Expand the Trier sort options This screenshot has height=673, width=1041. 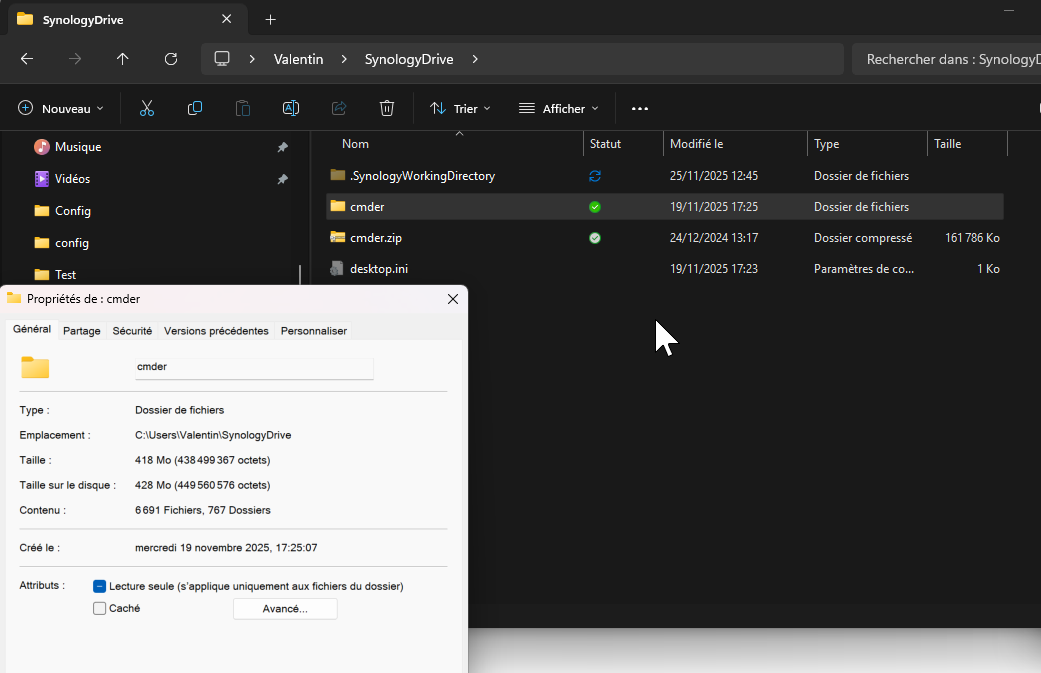pyautogui.click(x=460, y=108)
